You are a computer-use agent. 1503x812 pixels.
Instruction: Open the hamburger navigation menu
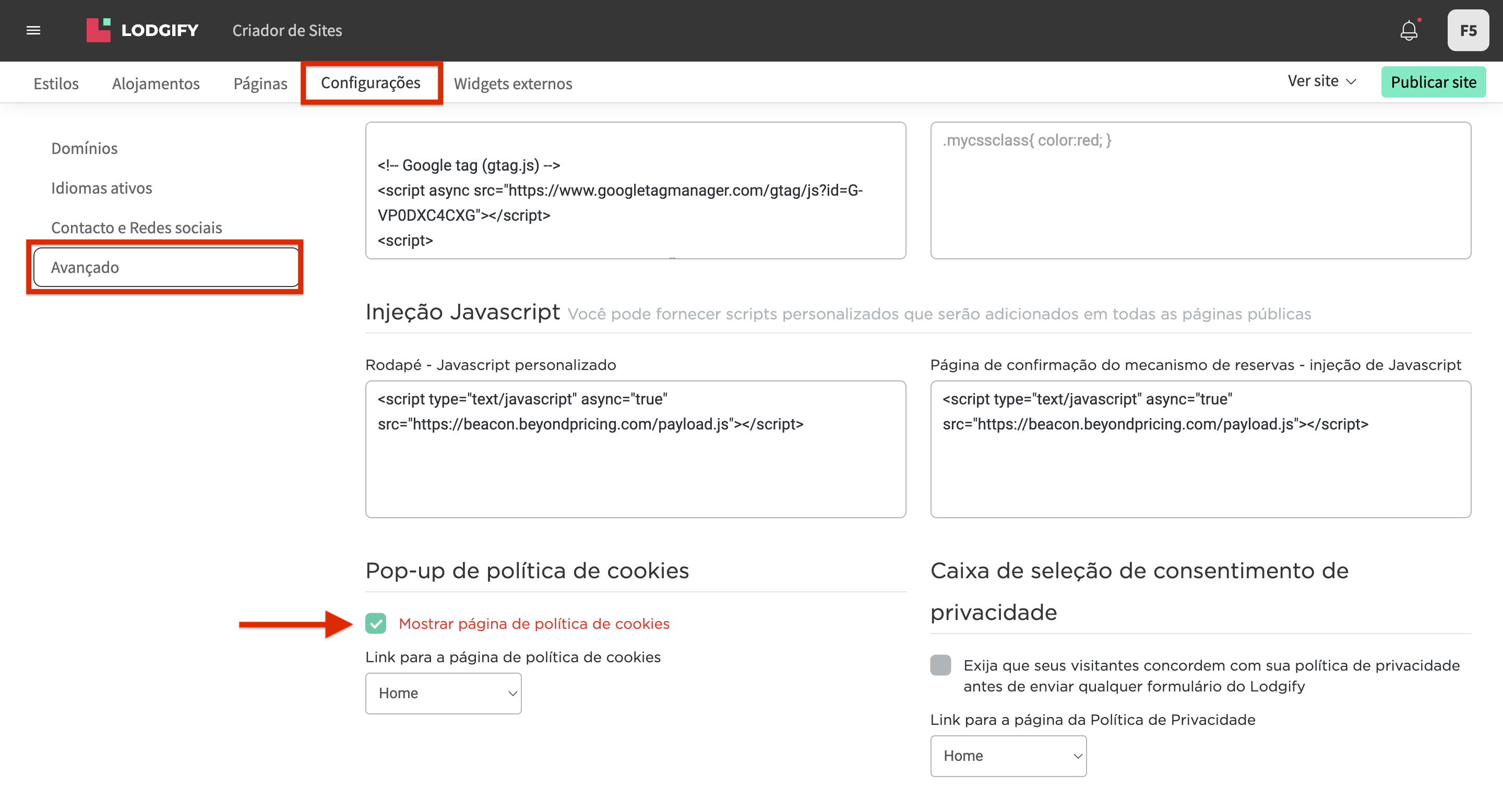[33, 30]
